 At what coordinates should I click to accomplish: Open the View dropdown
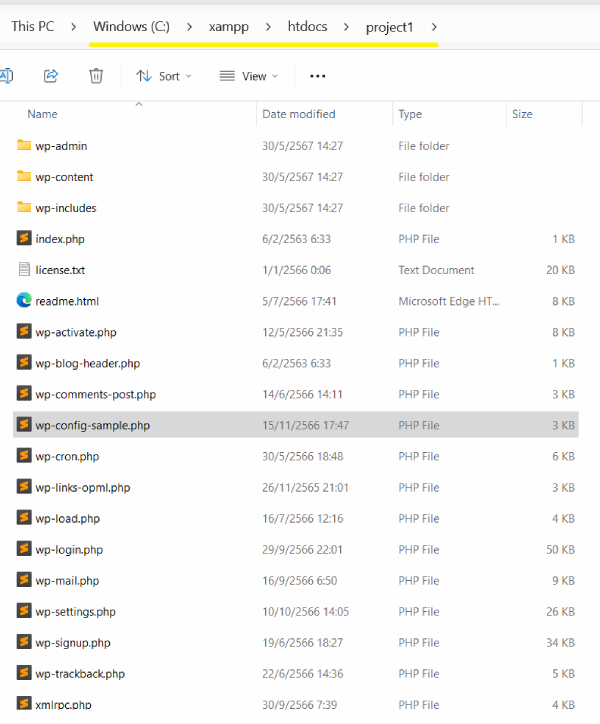click(x=249, y=76)
